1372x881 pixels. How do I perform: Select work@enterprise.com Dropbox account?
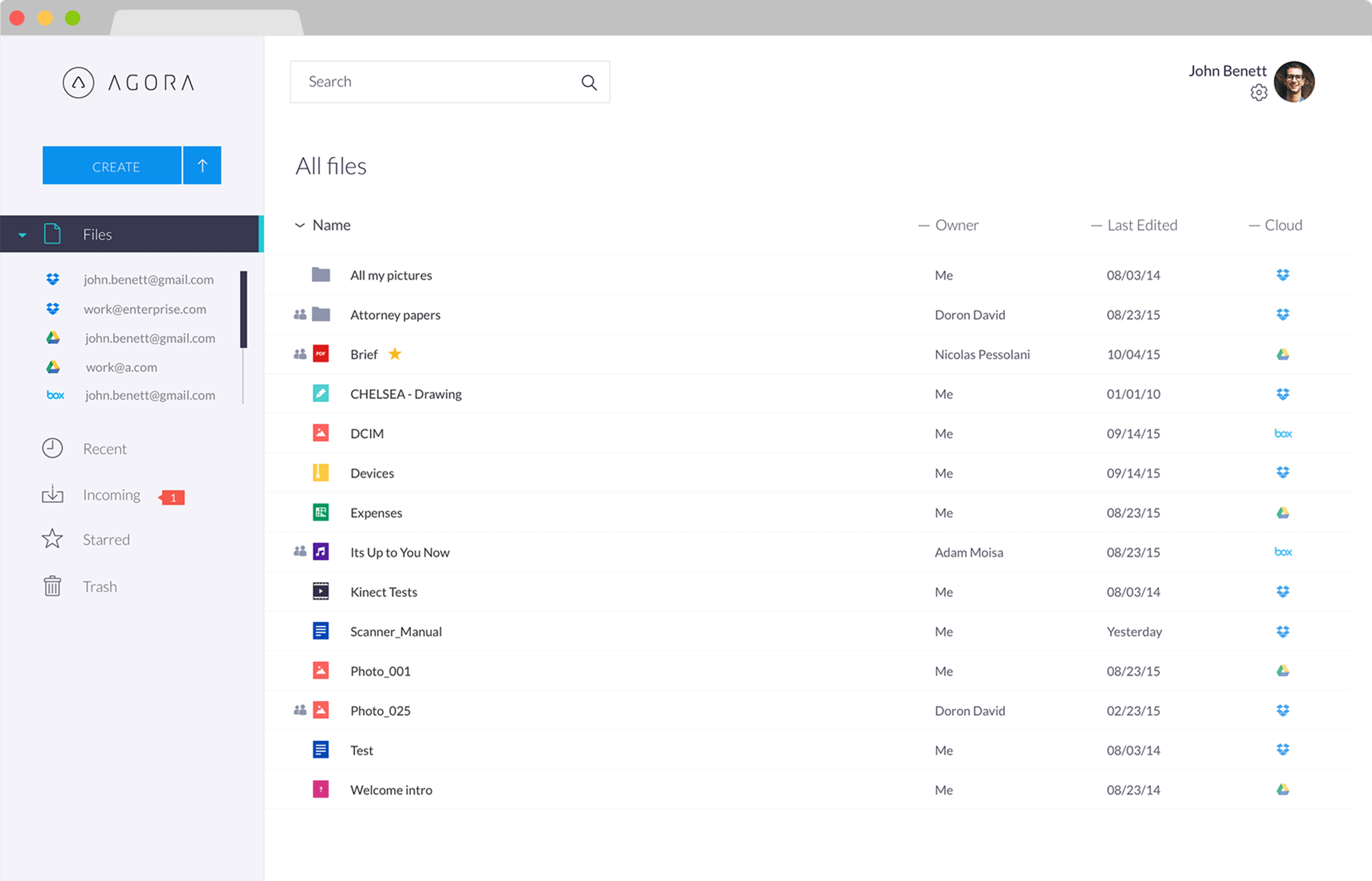[145, 309]
